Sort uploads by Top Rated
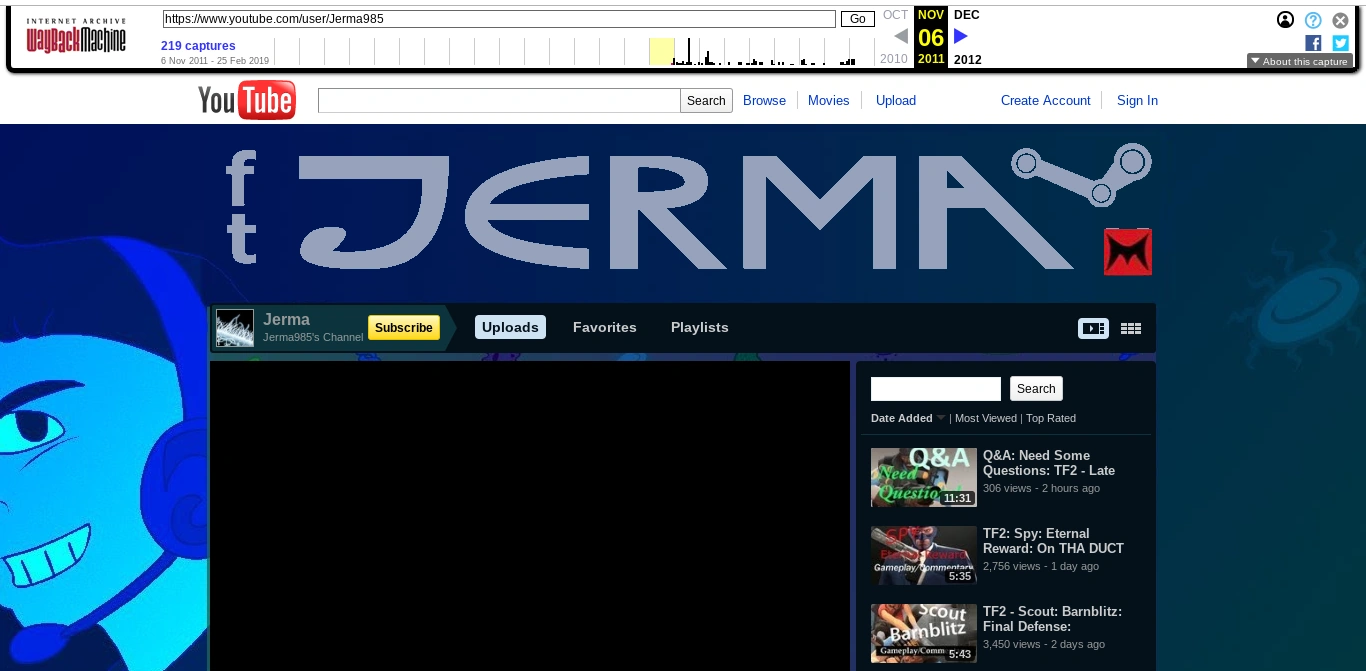1366x672 pixels. (1051, 418)
